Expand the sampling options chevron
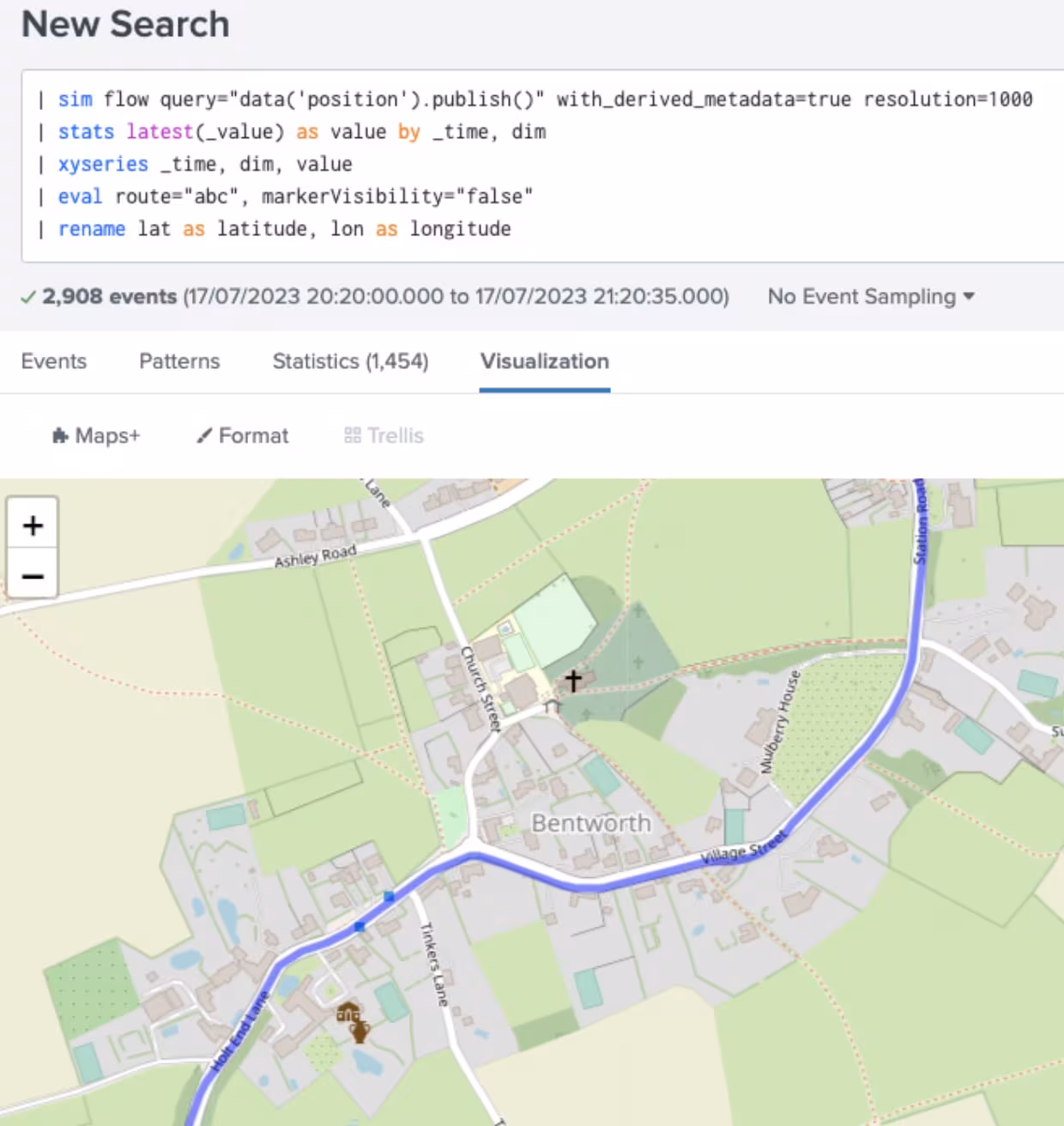This screenshot has width=1064, height=1126. point(969,297)
